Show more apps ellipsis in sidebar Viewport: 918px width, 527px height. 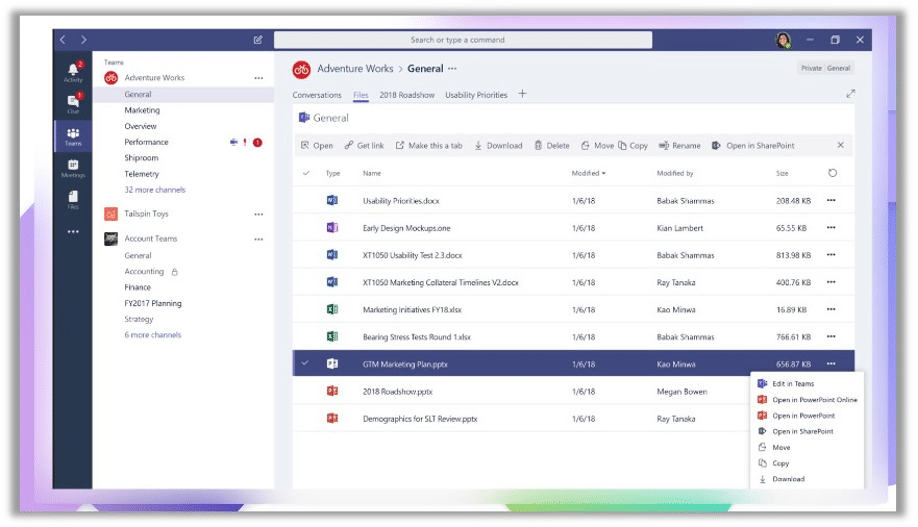pos(73,232)
